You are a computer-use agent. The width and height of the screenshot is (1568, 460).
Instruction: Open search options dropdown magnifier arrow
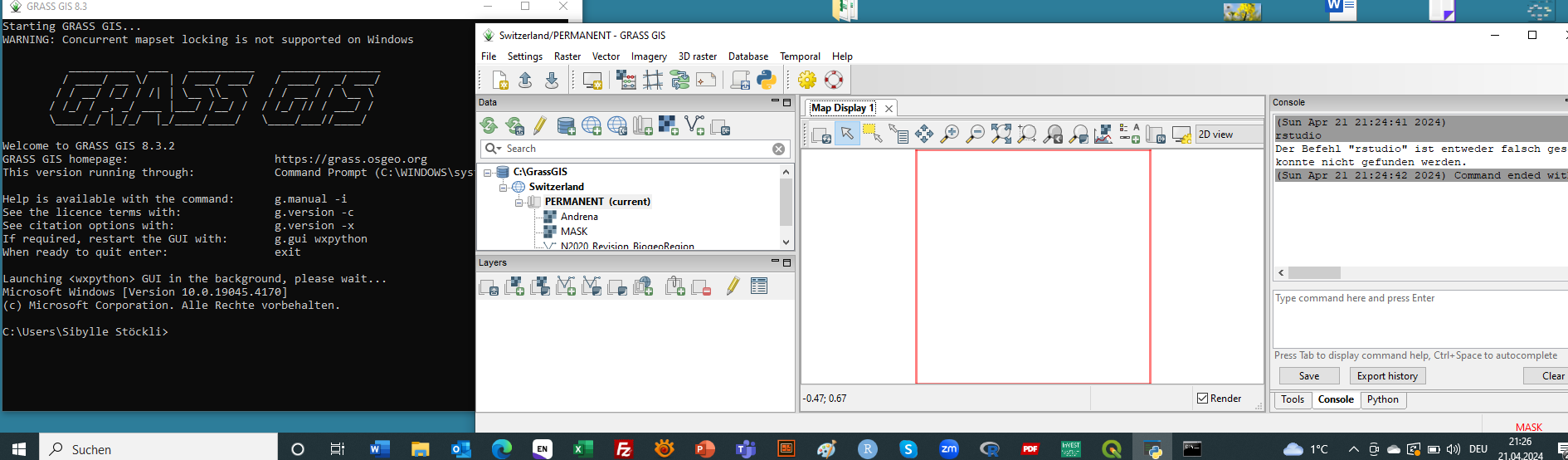point(494,149)
